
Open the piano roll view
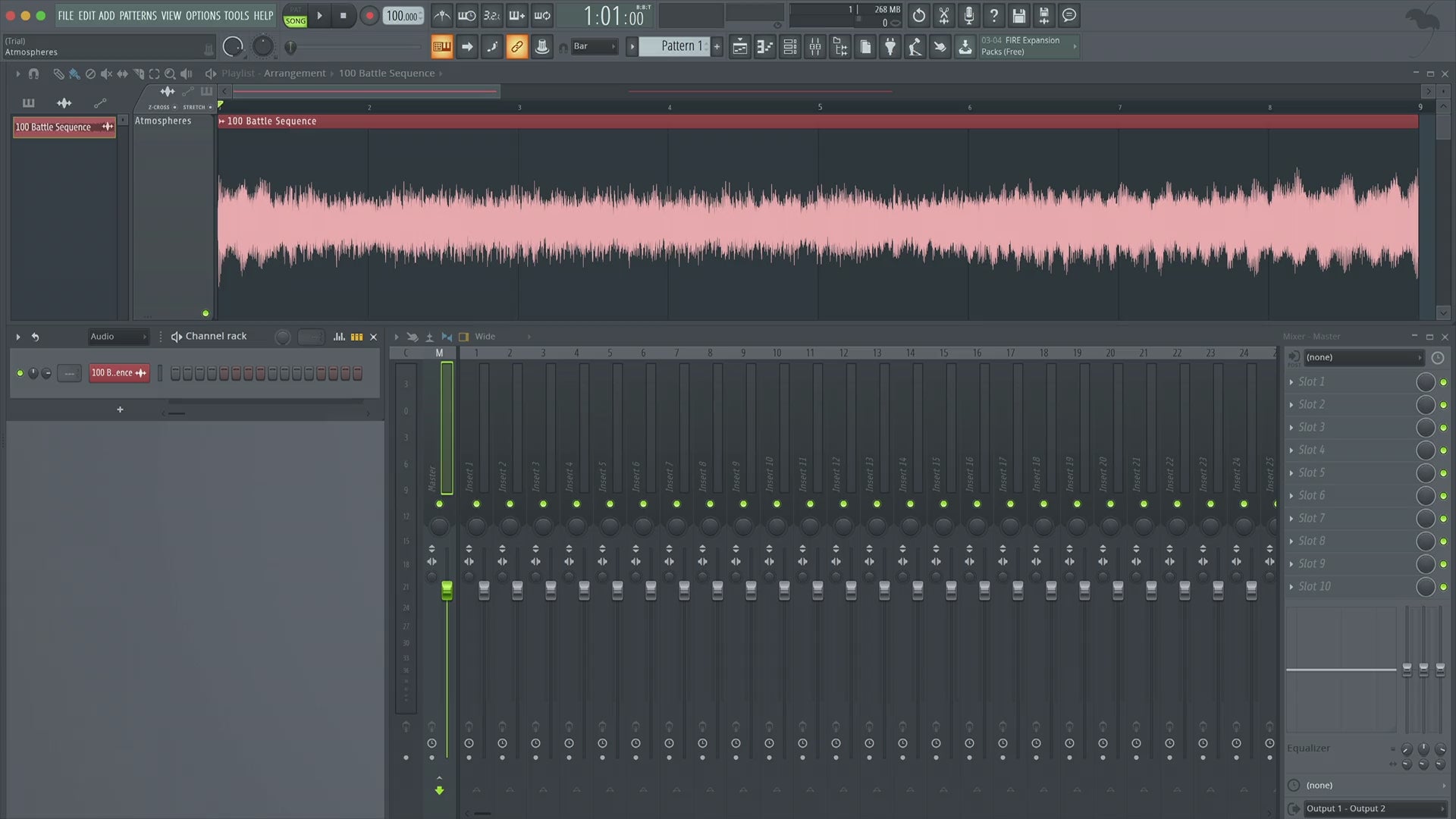coord(765,47)
